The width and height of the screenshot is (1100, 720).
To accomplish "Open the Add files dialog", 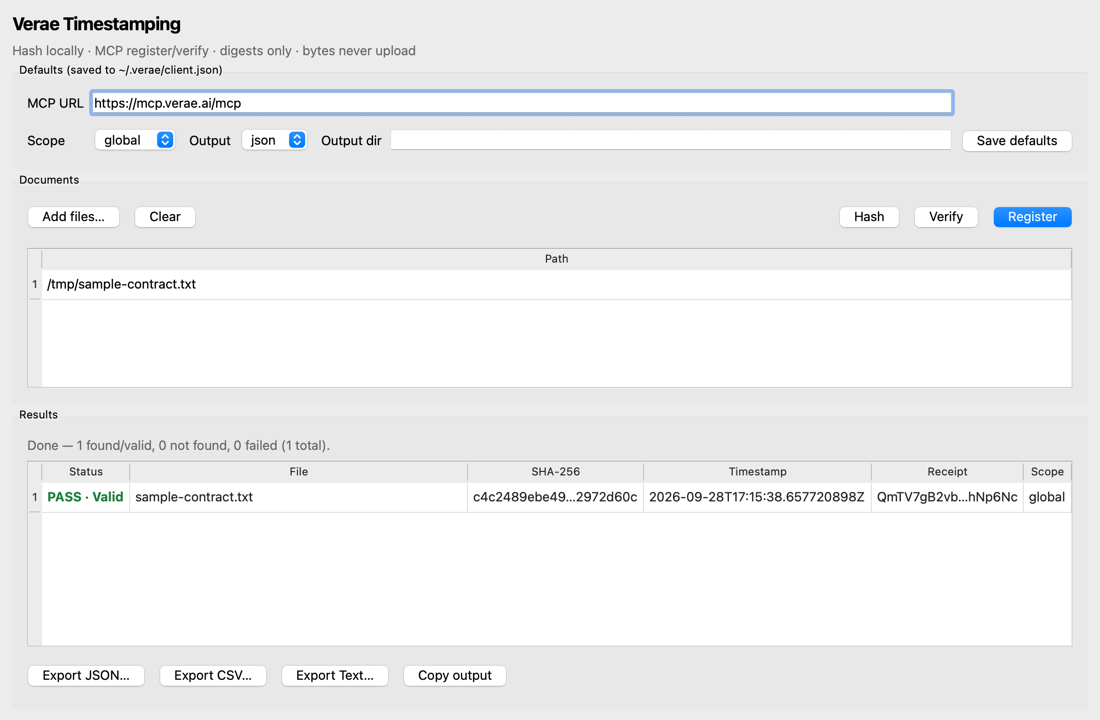I will pyautogui.click(x=74, y=217).
